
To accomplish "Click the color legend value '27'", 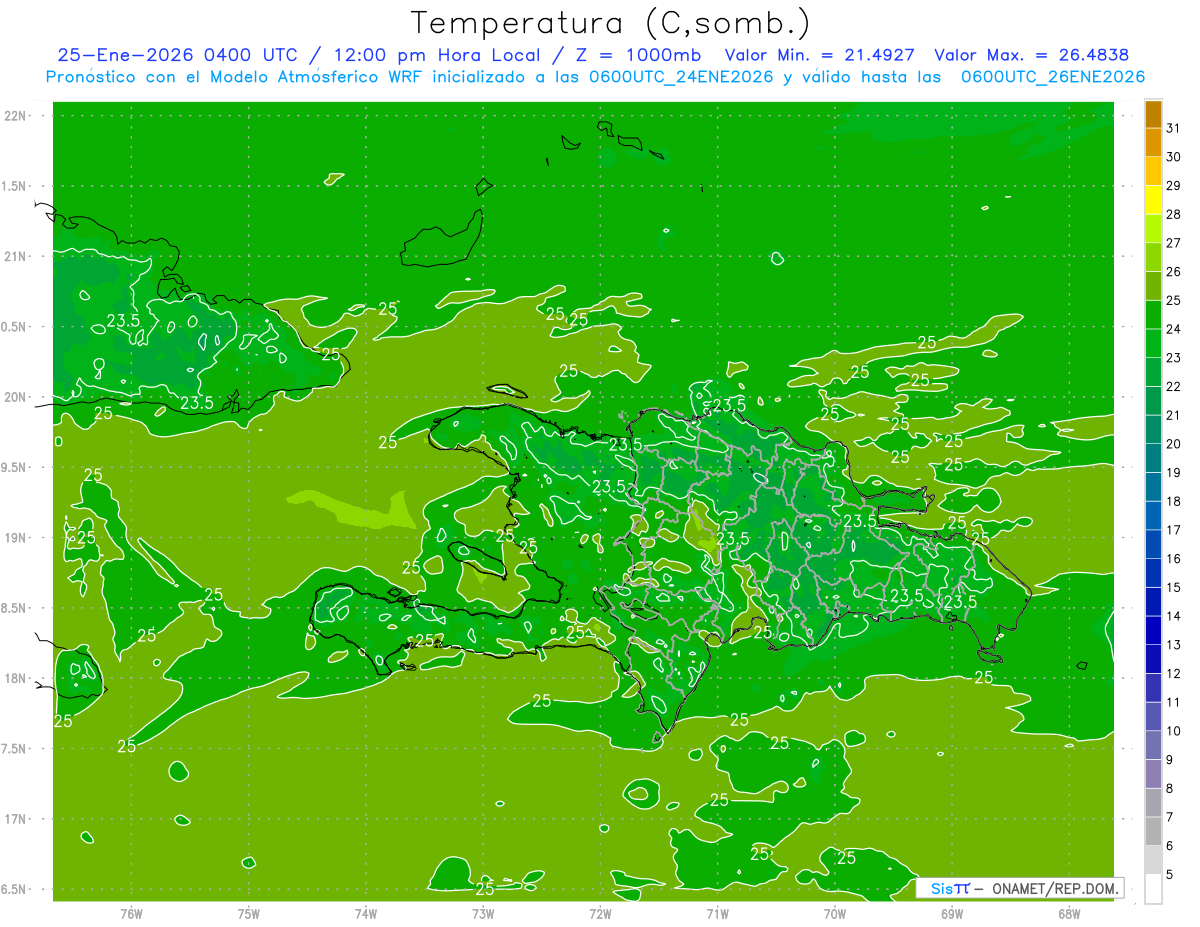I will pos(1174,243).
